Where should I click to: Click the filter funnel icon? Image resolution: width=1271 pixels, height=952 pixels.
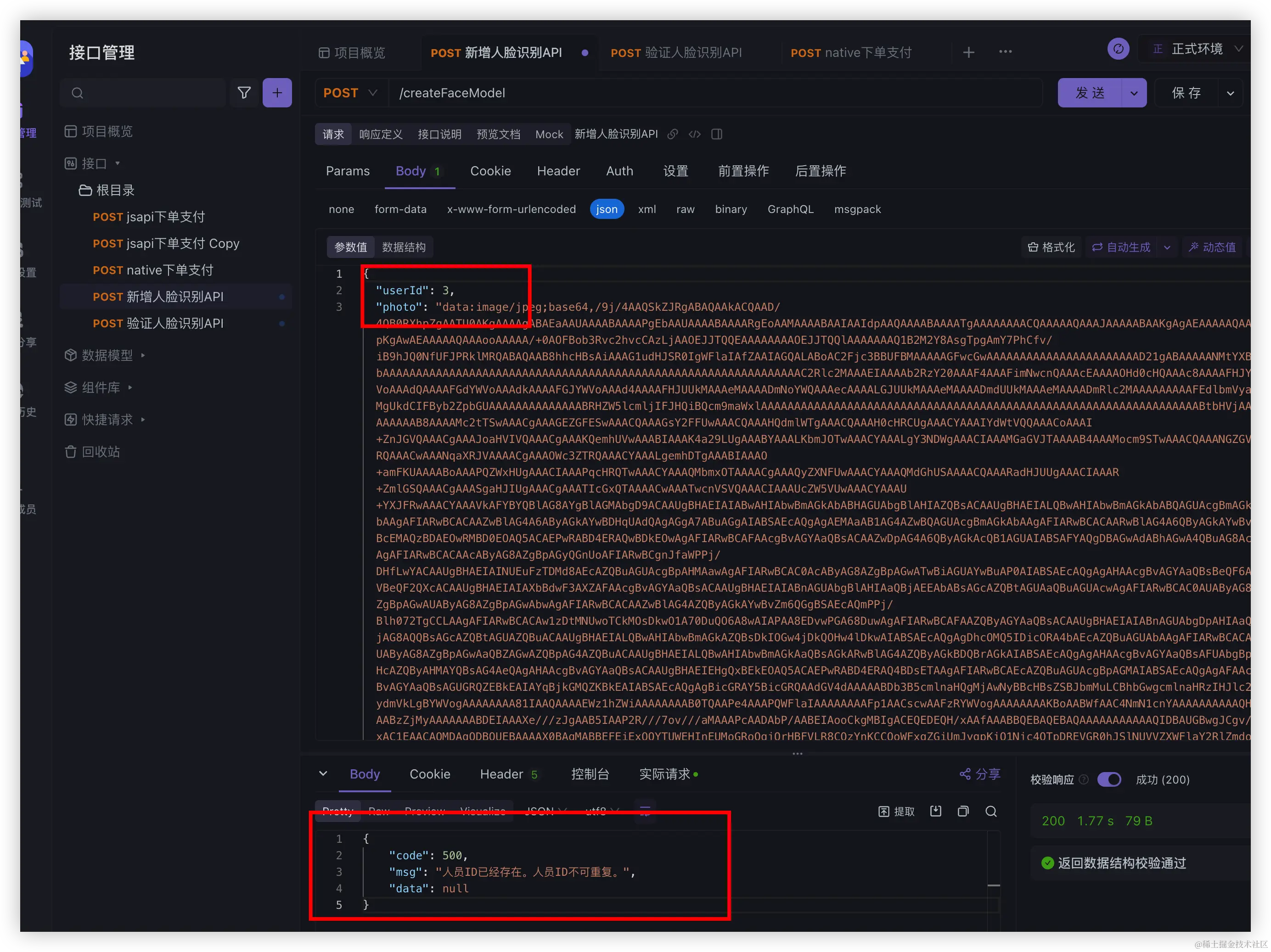(244, 93)
